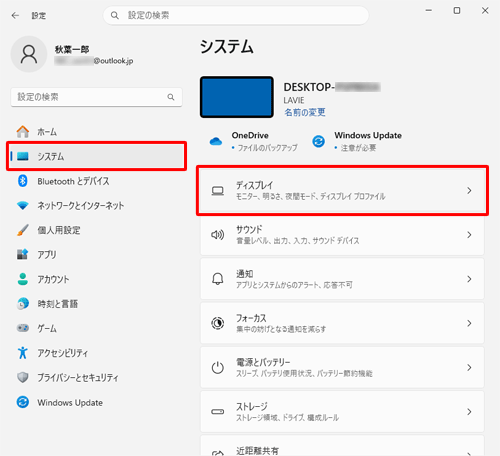Image resolution: width=500 pixels, height=456 pixels.
Task: Click the Windows Update circular arrows icon at top
Action: click(318, 141)
